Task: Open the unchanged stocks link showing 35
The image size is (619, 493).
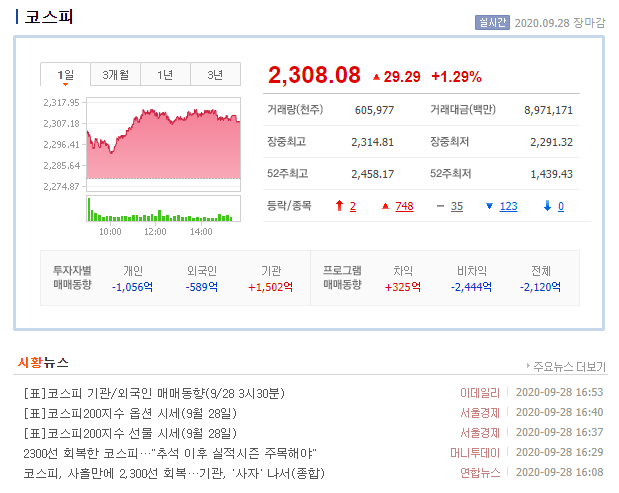Action: (x=457, y=206)
